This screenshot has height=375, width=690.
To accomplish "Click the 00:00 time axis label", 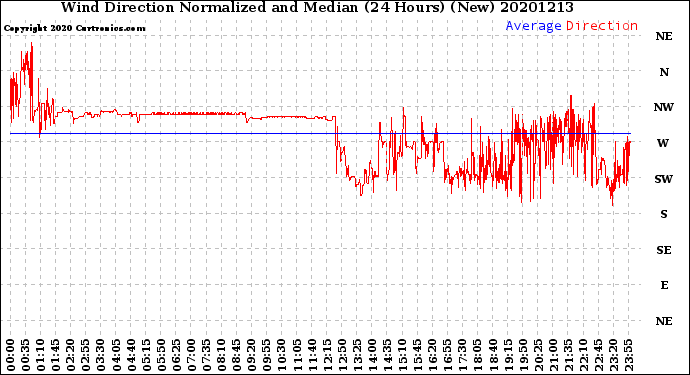I will (11, 354).
